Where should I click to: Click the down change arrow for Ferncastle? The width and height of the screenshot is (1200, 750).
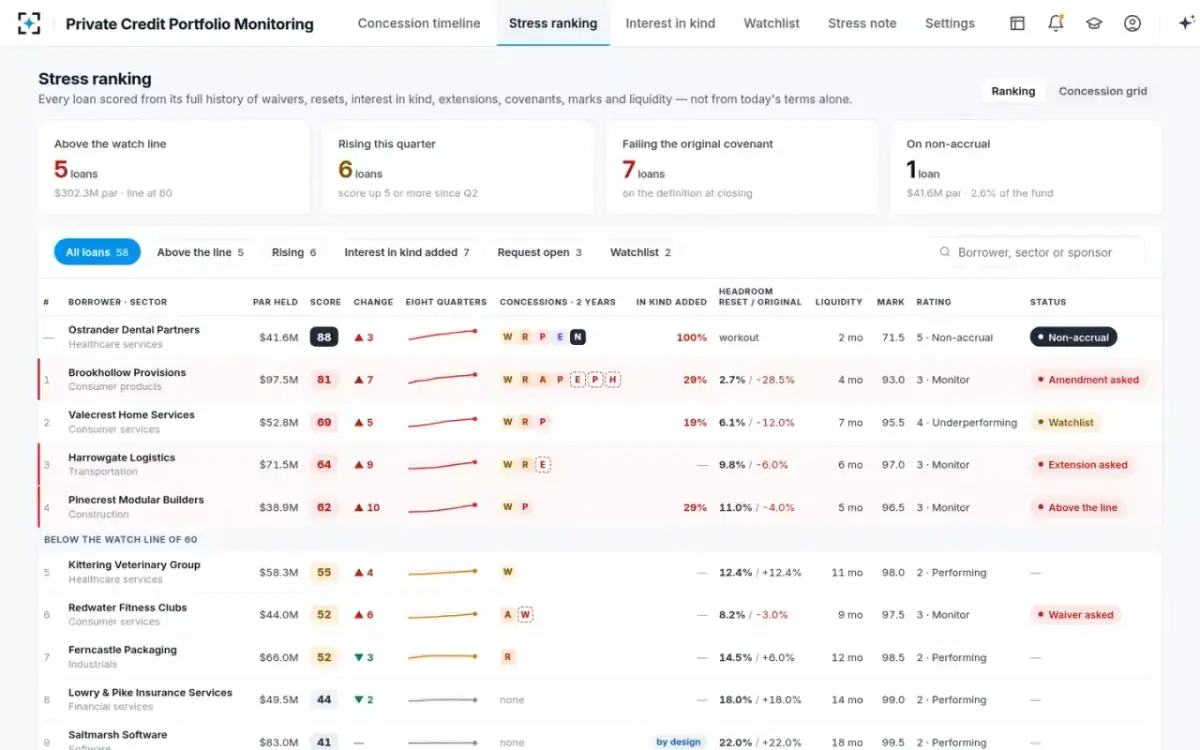(359, 657)
